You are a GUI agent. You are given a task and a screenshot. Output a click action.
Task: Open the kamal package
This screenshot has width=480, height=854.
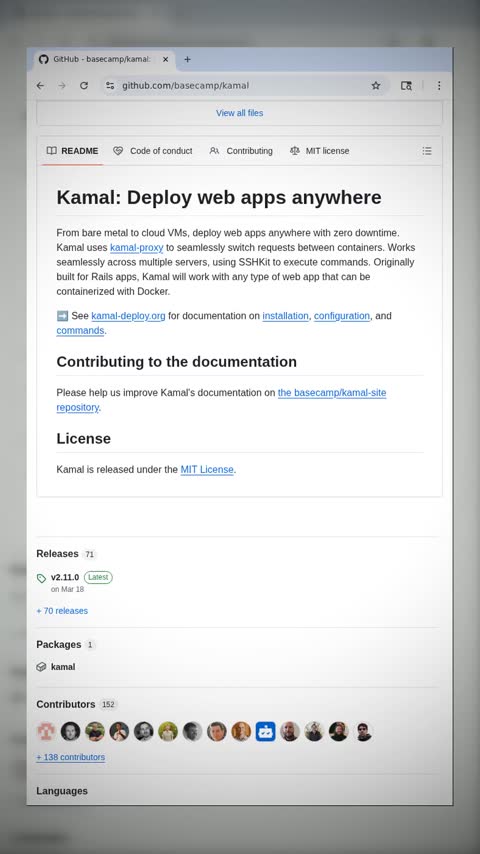click(63, 667)
